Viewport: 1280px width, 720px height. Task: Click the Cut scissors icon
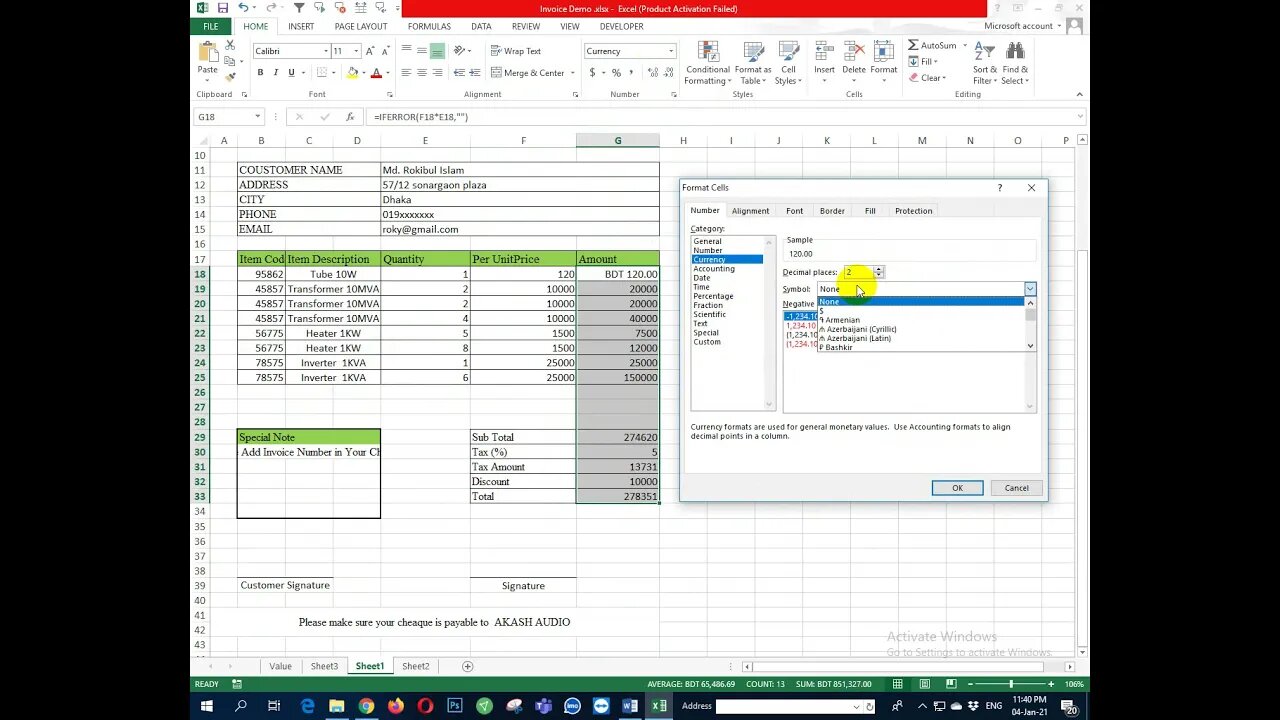coord(230,45)
